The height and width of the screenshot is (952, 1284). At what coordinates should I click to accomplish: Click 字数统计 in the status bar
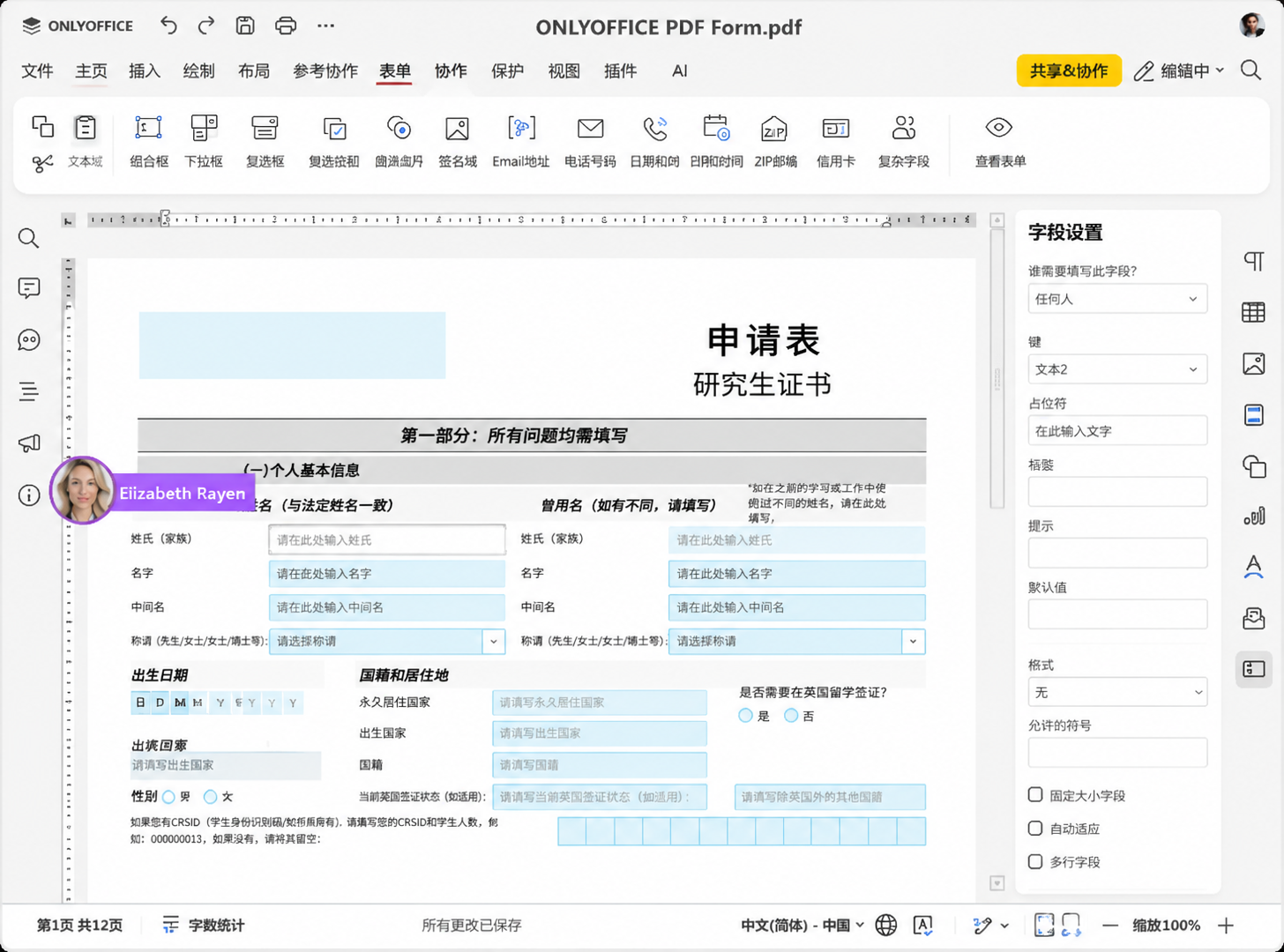tap(204, 925)
